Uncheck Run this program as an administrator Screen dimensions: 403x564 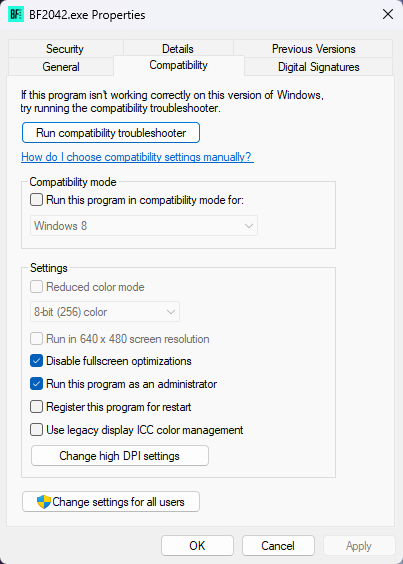[x=36, y=384]
